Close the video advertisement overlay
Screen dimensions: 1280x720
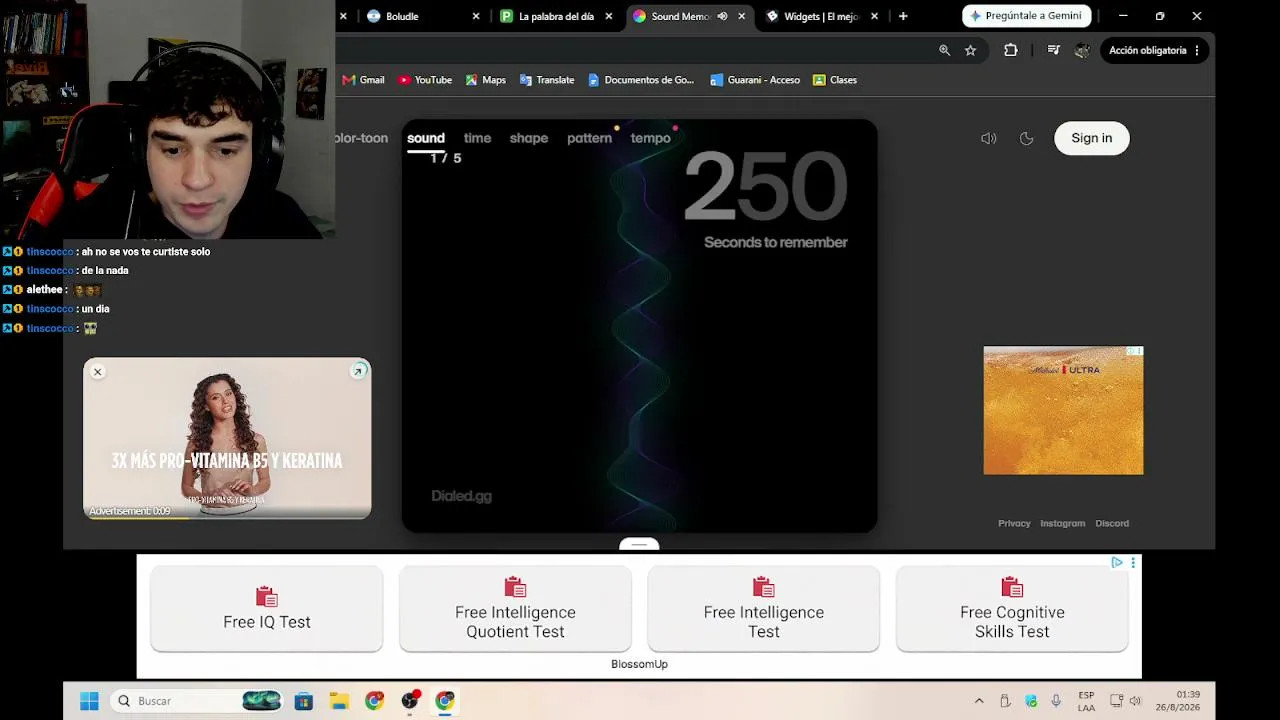97,372
